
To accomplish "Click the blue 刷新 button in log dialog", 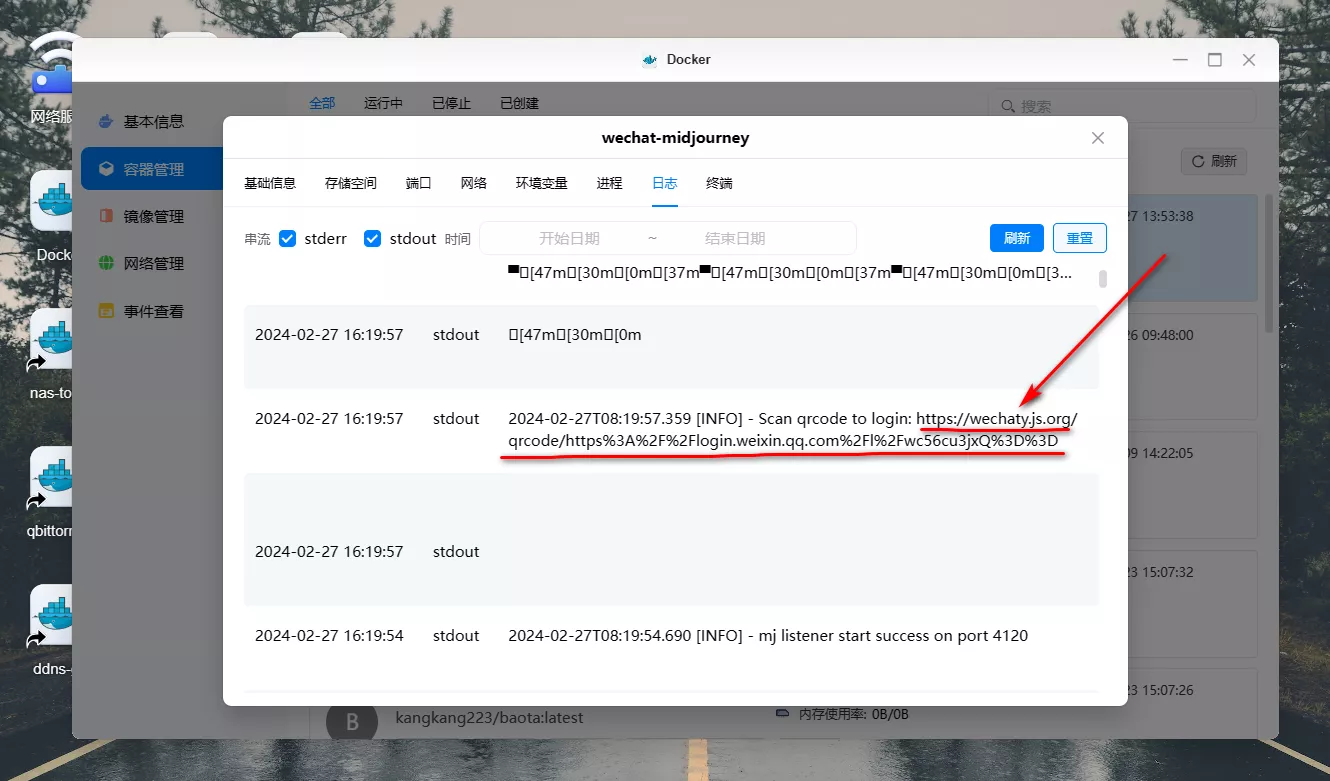I will coord(1017,238).
